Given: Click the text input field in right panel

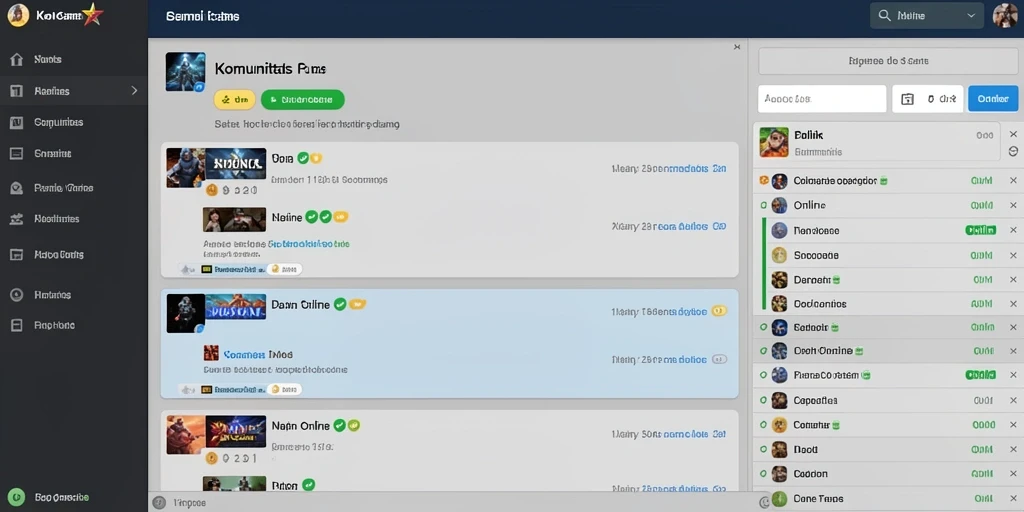Looking at the screenshot, I should click(x=822, y=99).
